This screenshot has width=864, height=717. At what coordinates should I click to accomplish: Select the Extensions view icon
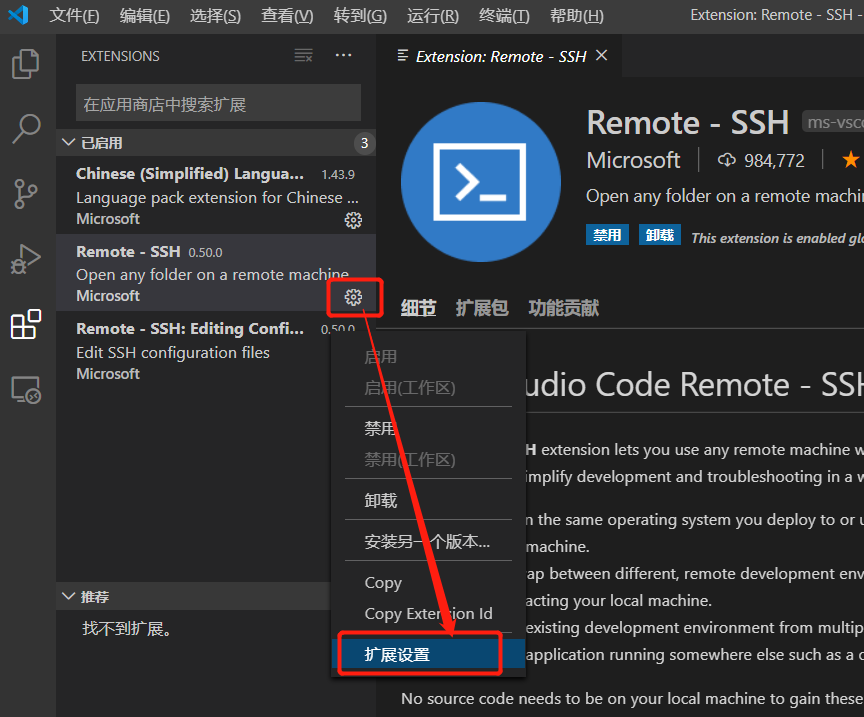point(26,324)
